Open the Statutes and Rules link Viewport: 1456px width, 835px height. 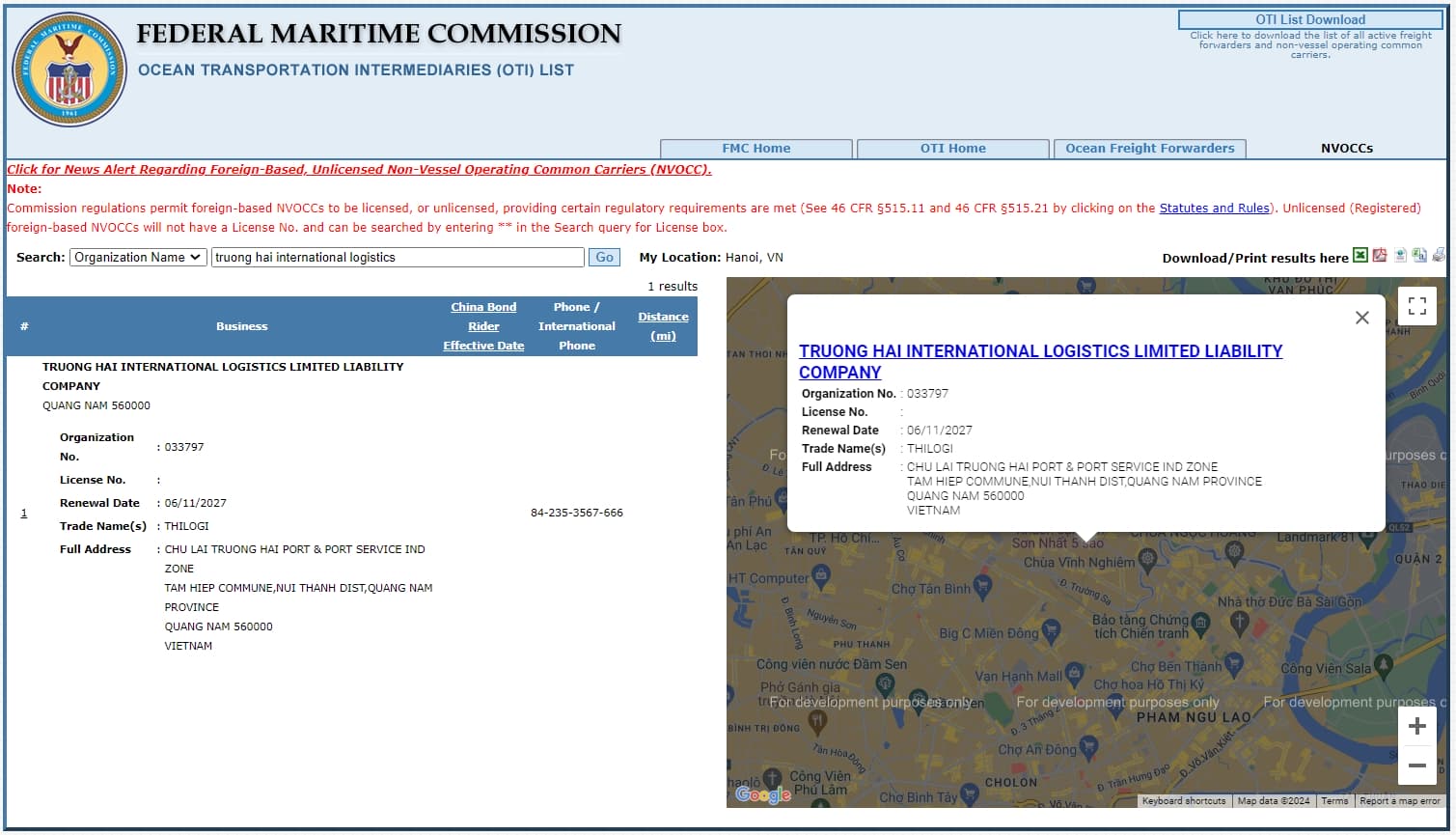pos(1214,209)
